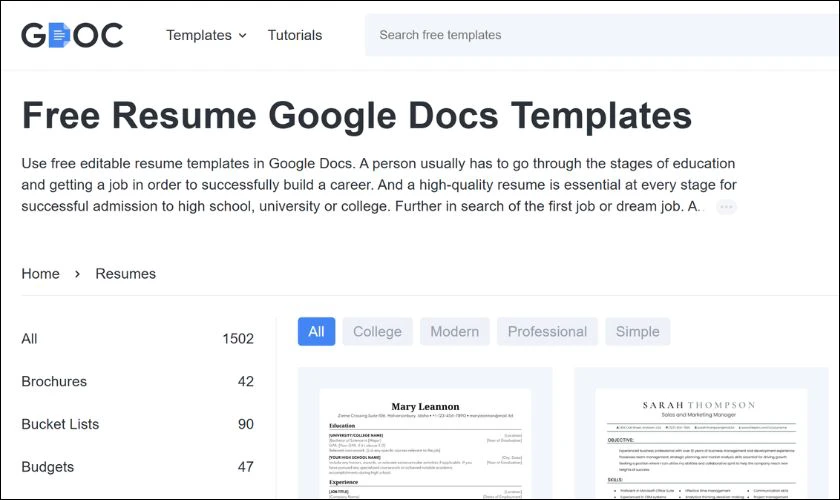Click the Resumes breadcrumb
Viewport: 840px width, 500px height.
point(125,274)
